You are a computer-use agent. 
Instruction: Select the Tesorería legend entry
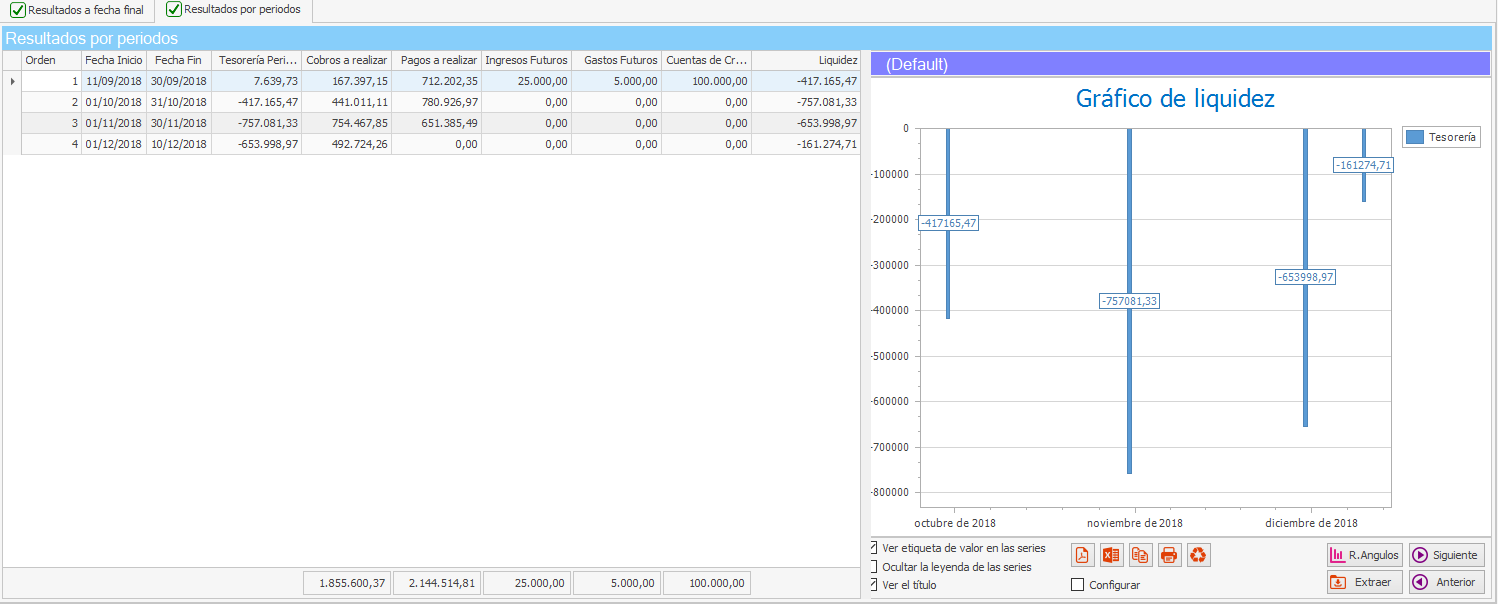(x=1440, y=136)
